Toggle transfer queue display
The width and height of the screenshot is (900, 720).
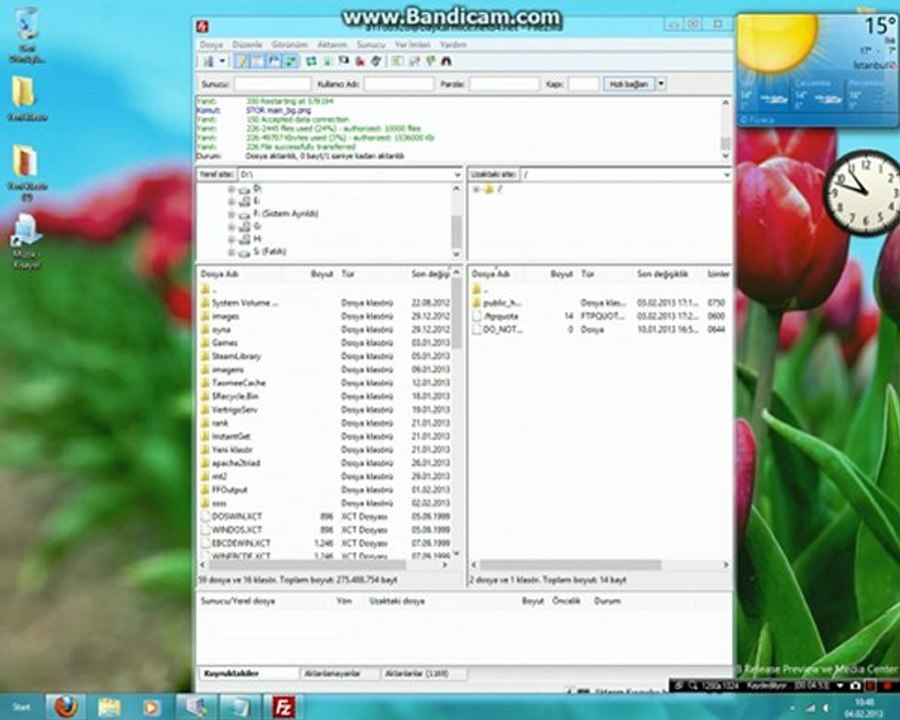pos(290,61)
